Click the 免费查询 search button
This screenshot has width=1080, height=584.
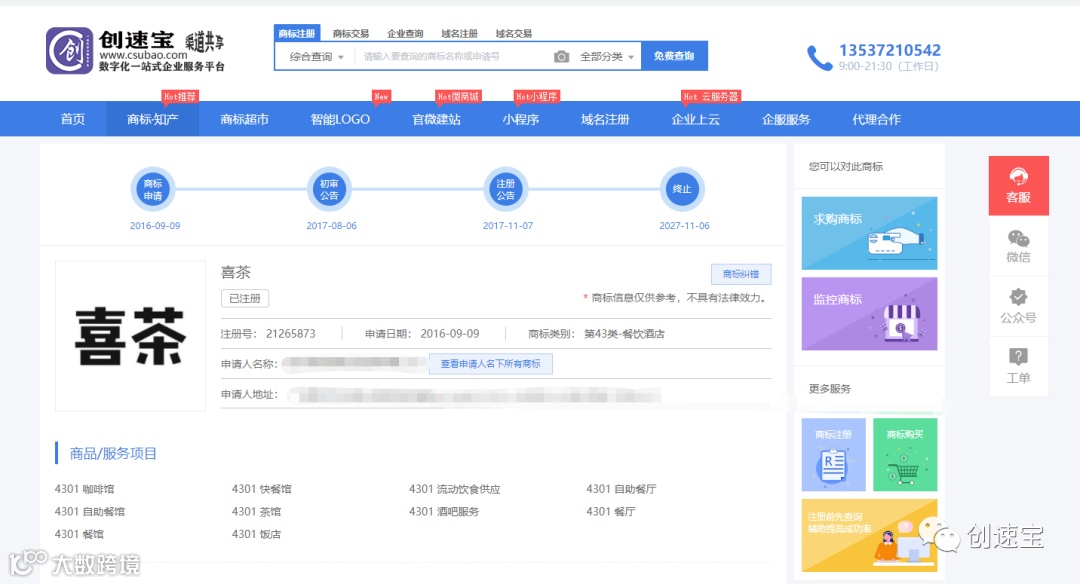pos(674,56)
